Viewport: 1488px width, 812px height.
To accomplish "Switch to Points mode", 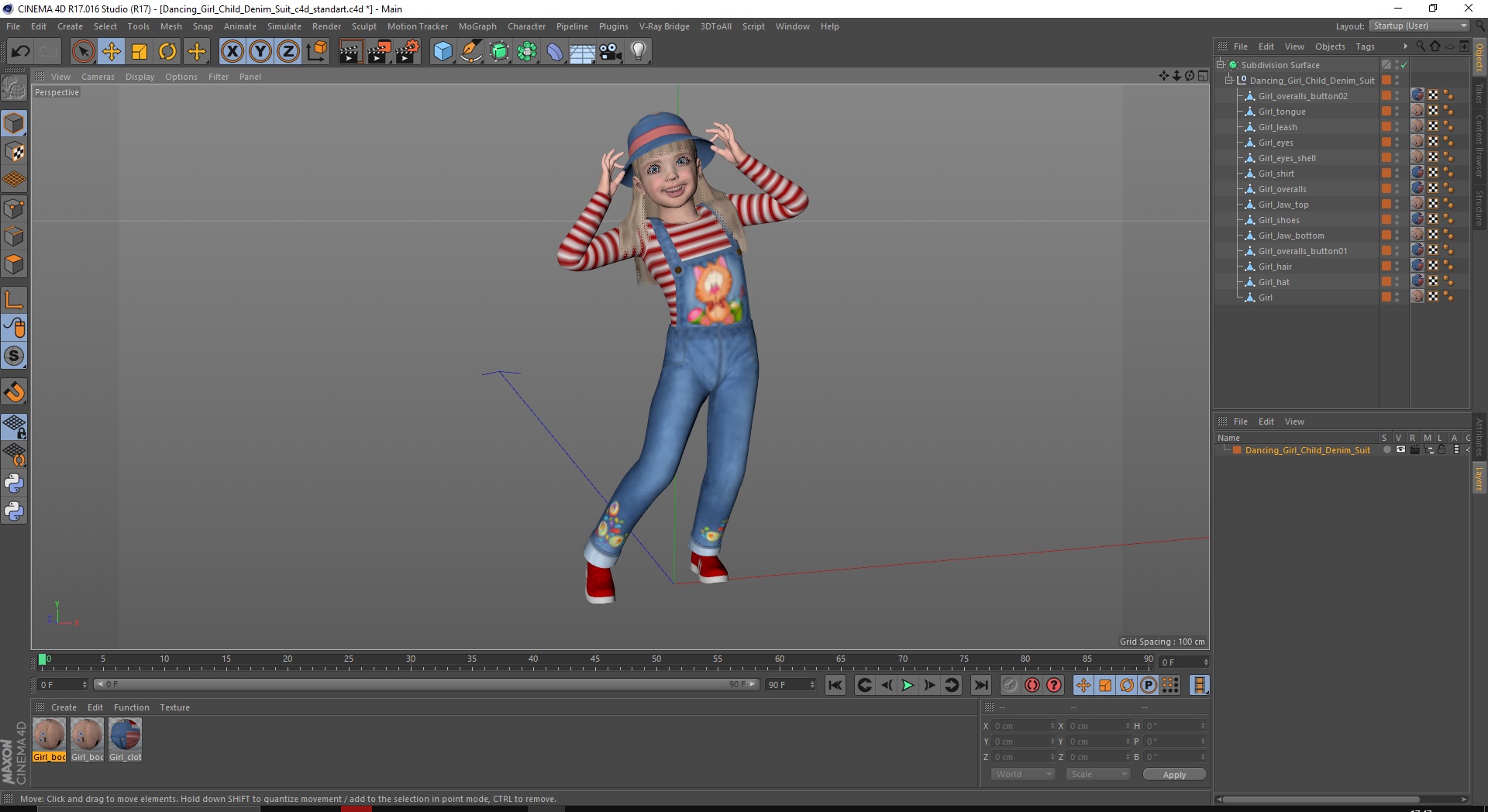I will click(14, 208).
